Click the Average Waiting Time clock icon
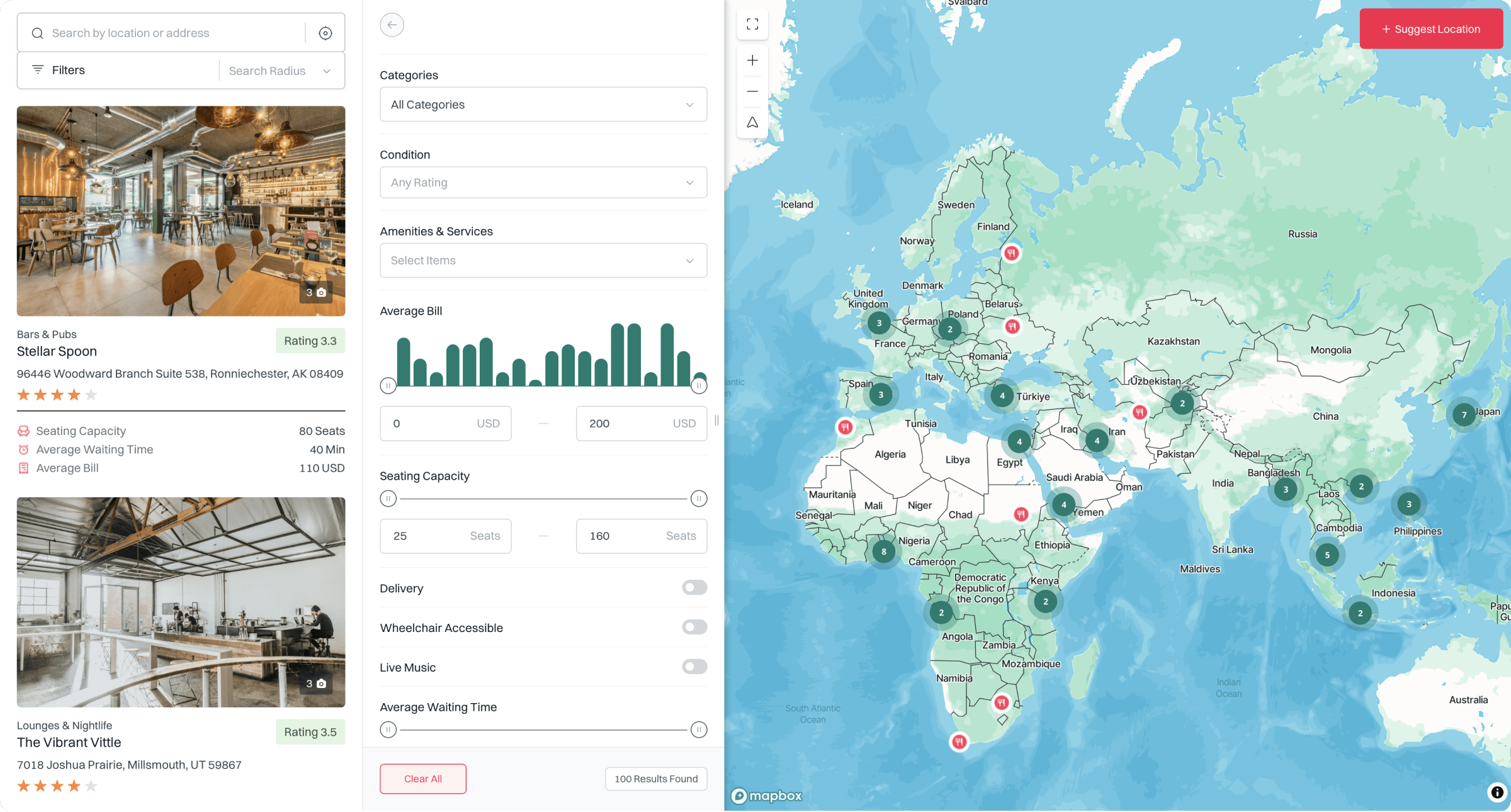 pyautogui.click(x=23, y=449)
